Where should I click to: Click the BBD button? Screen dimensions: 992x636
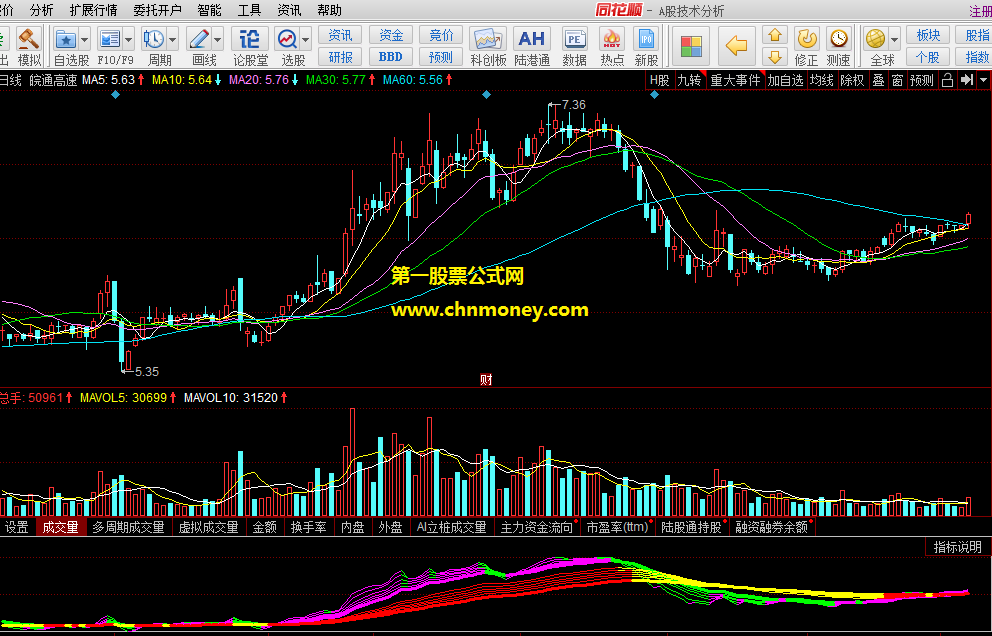(x=390, y=57)
